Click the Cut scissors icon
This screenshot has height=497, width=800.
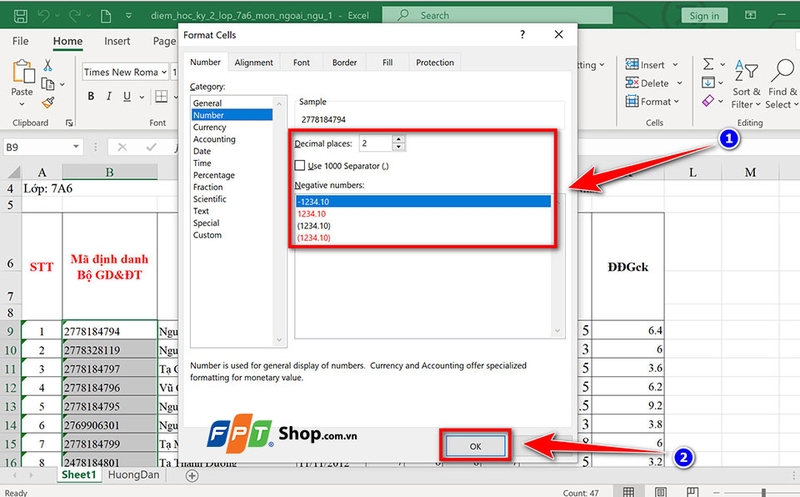click(48, 65)
